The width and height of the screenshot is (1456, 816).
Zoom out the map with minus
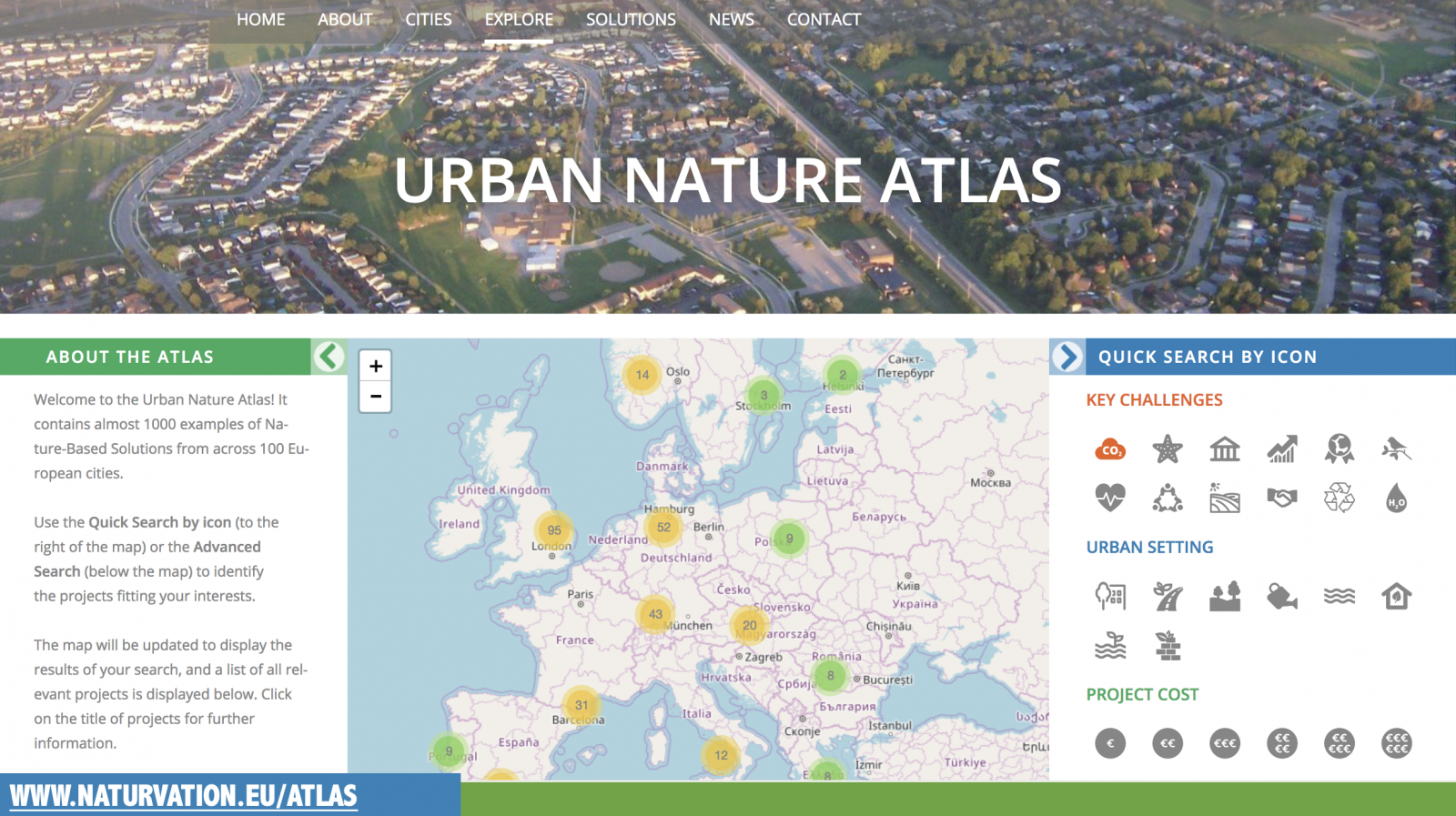pyautogui.click(x=376, y=397)
